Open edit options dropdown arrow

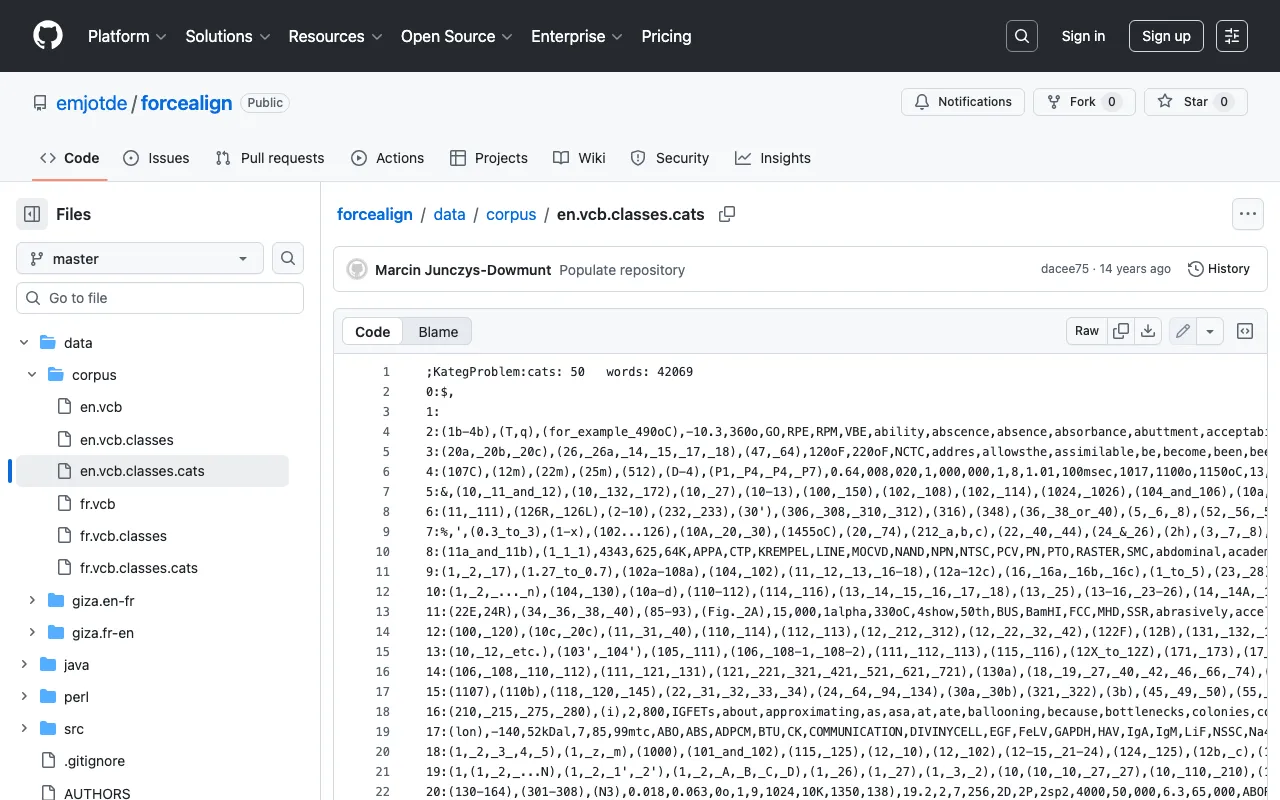tap(1210, 331)
